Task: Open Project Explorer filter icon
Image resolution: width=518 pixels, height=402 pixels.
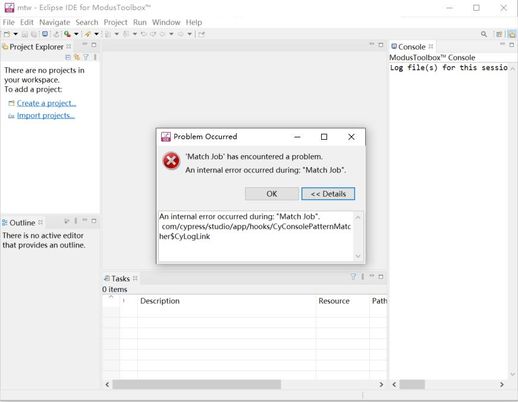Action: coord(86,57)
